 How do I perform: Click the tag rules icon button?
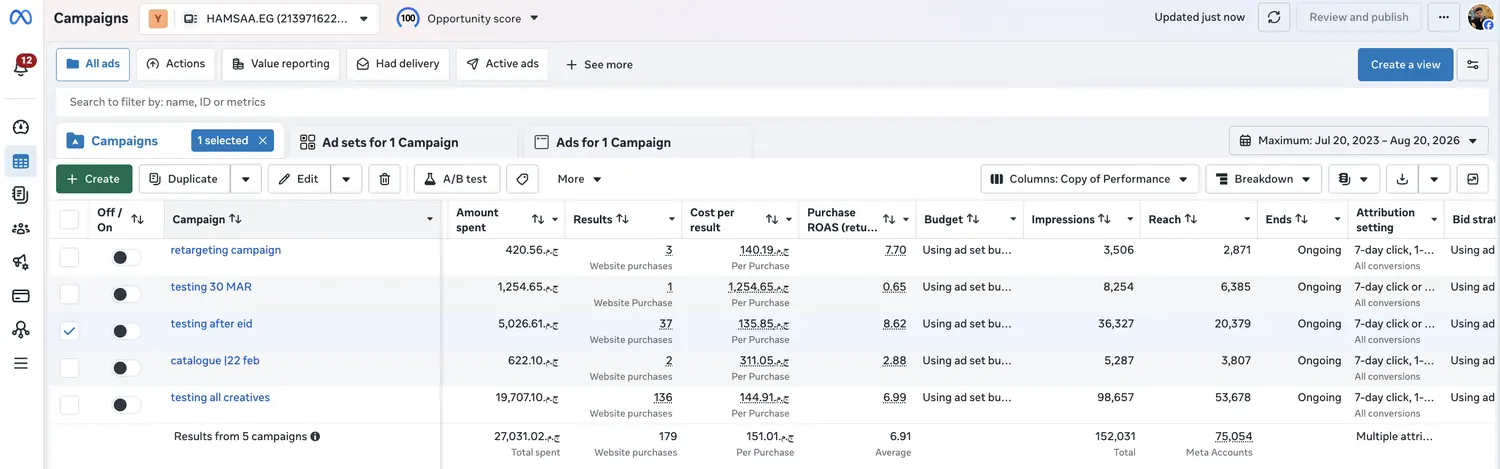click(x=521, y=179)
